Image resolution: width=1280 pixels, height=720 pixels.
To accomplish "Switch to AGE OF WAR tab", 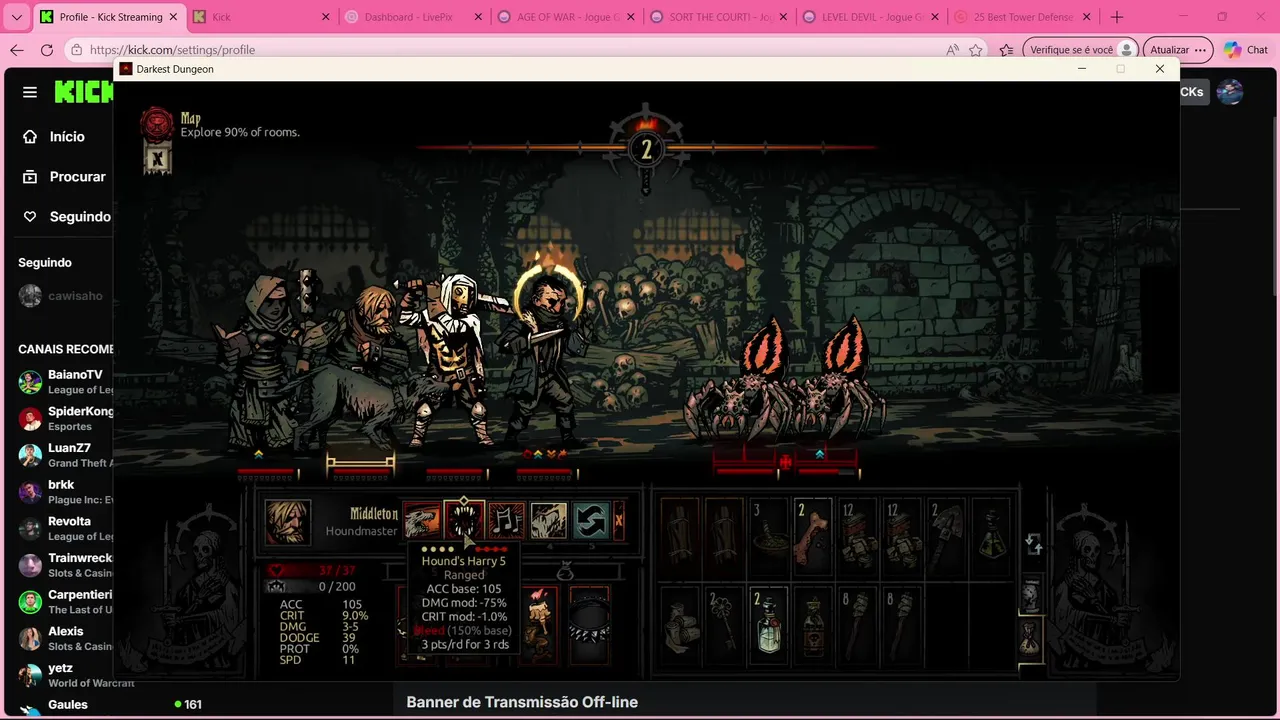I will [x=564, y=17].
